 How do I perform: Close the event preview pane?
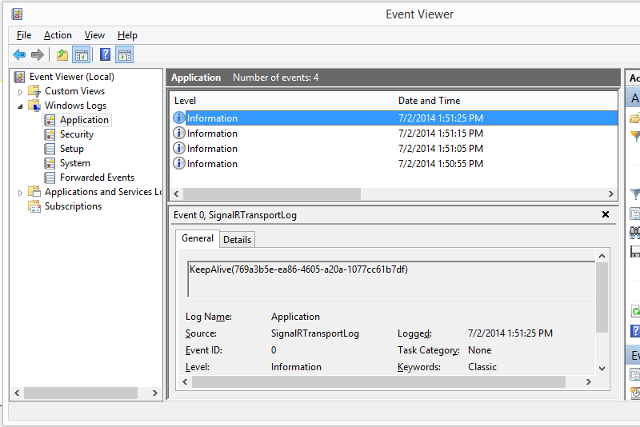[605, 214]
